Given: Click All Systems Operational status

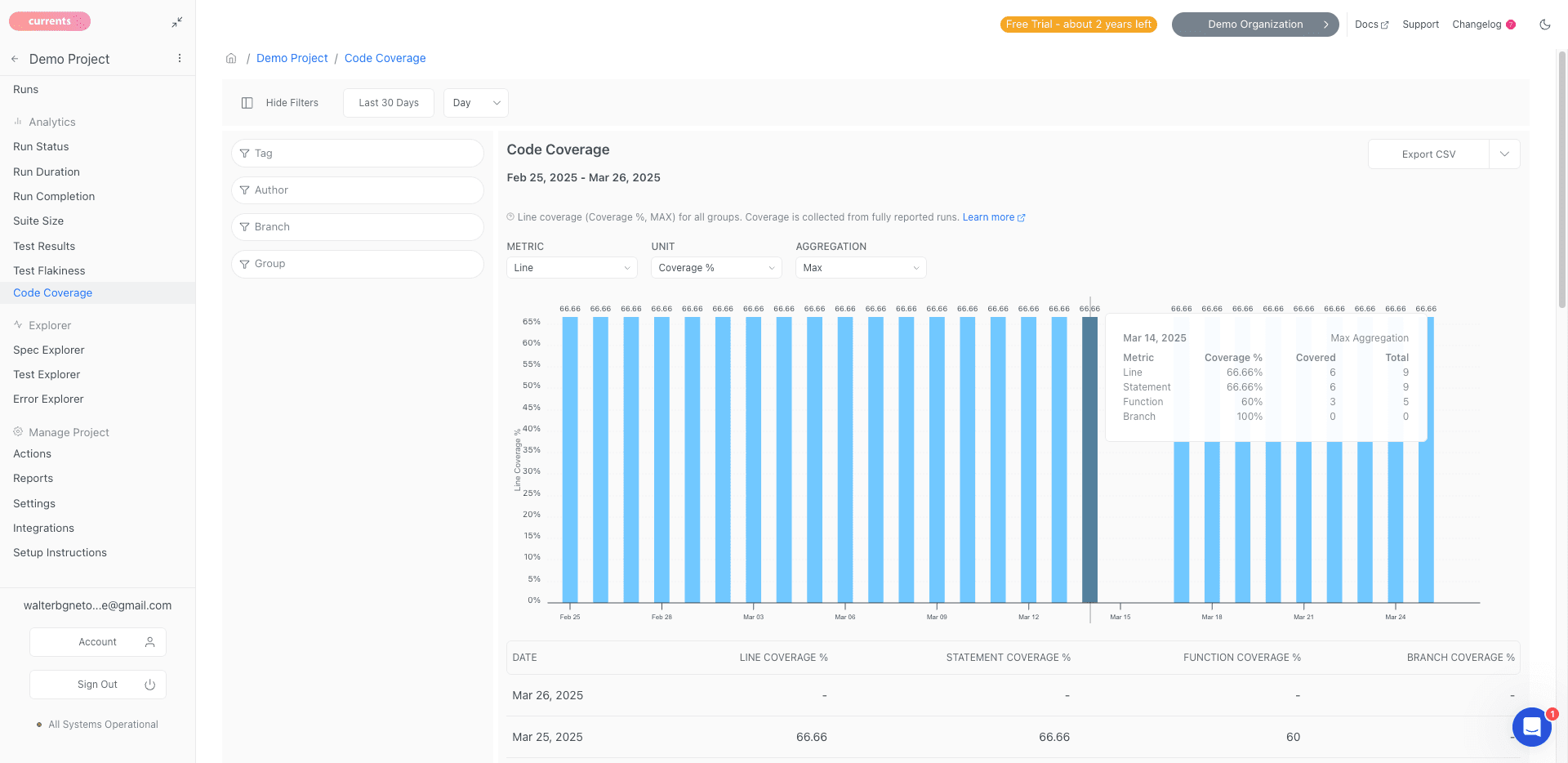Looking at the screenshot, I should click(103, 725).
